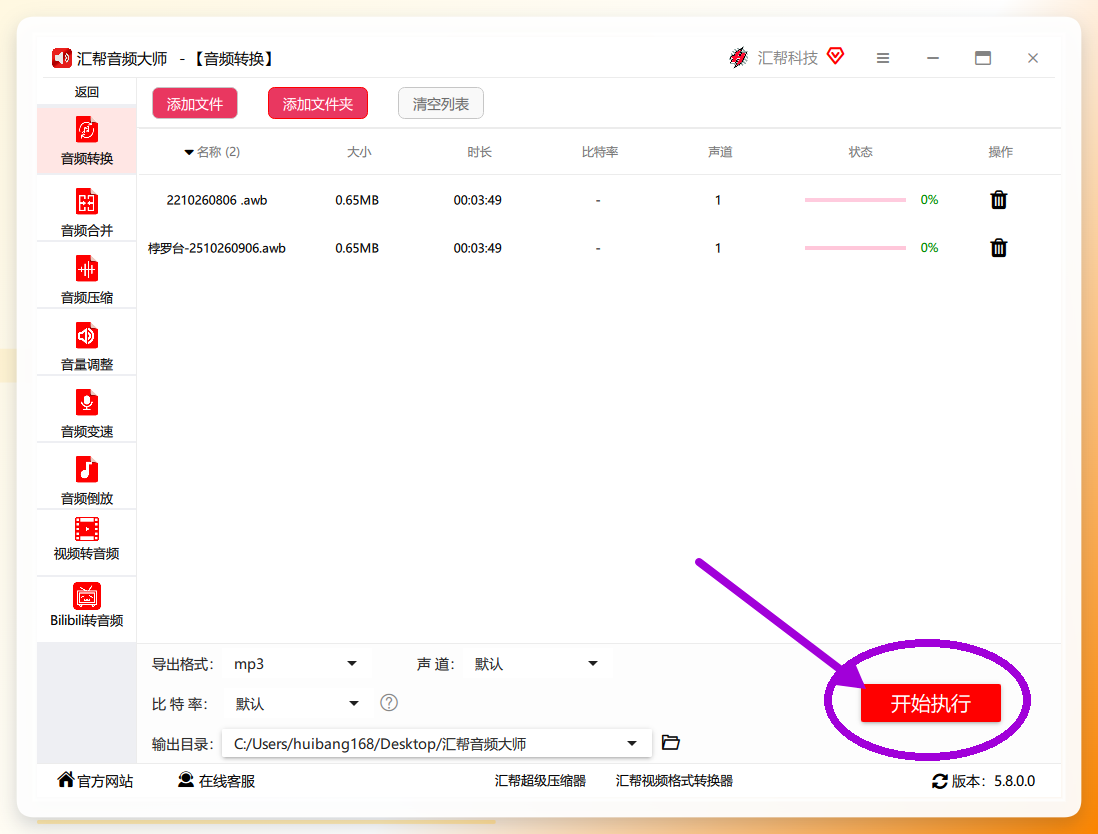Click the 声道 column header
This screenshot has width=1098, height=834.
[720, 152]
